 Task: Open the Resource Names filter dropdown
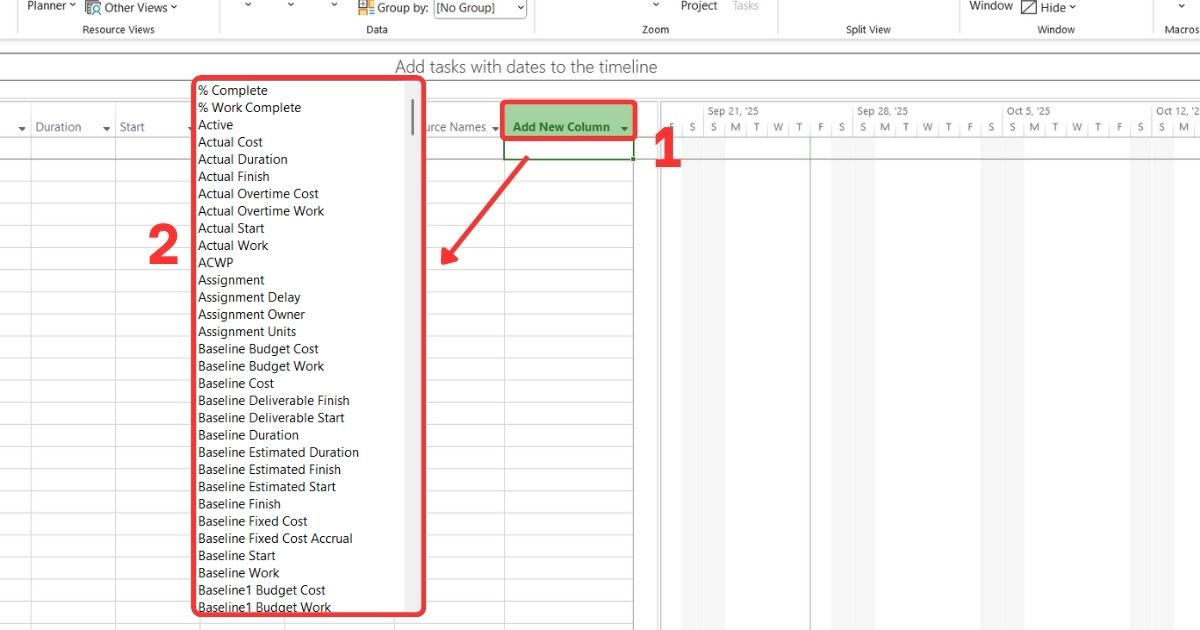tap(495, 127)
